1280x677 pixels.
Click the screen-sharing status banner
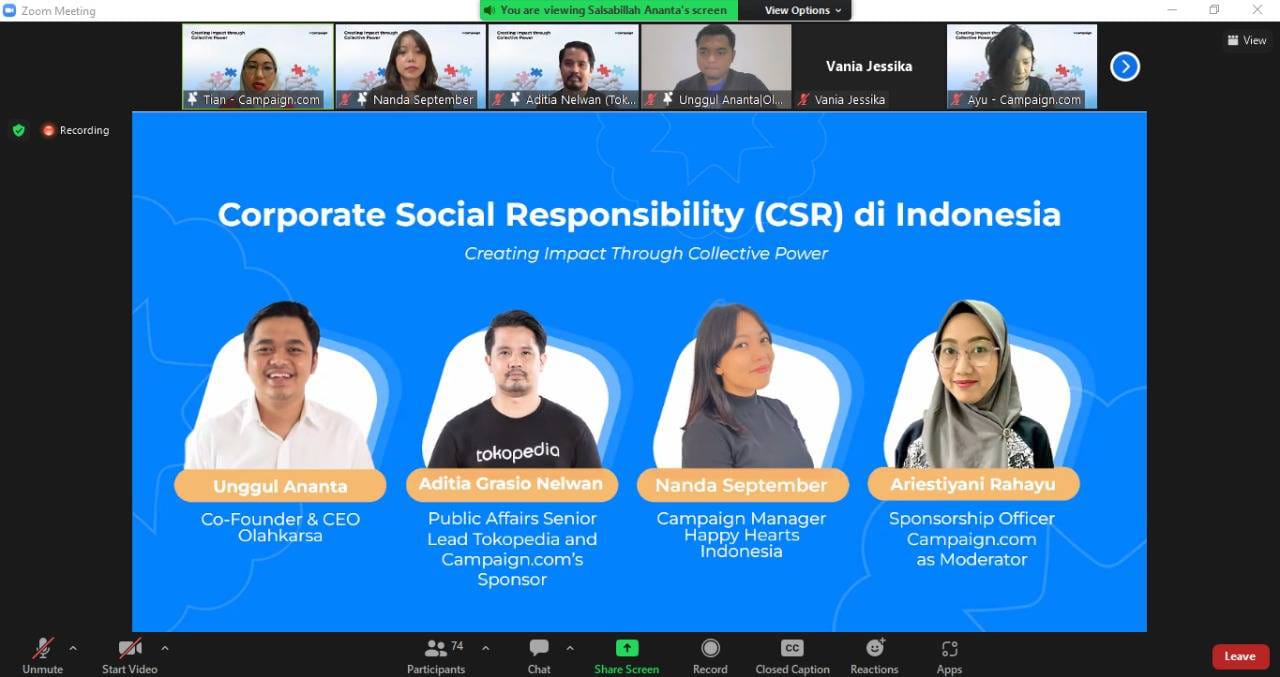[608, 10]
